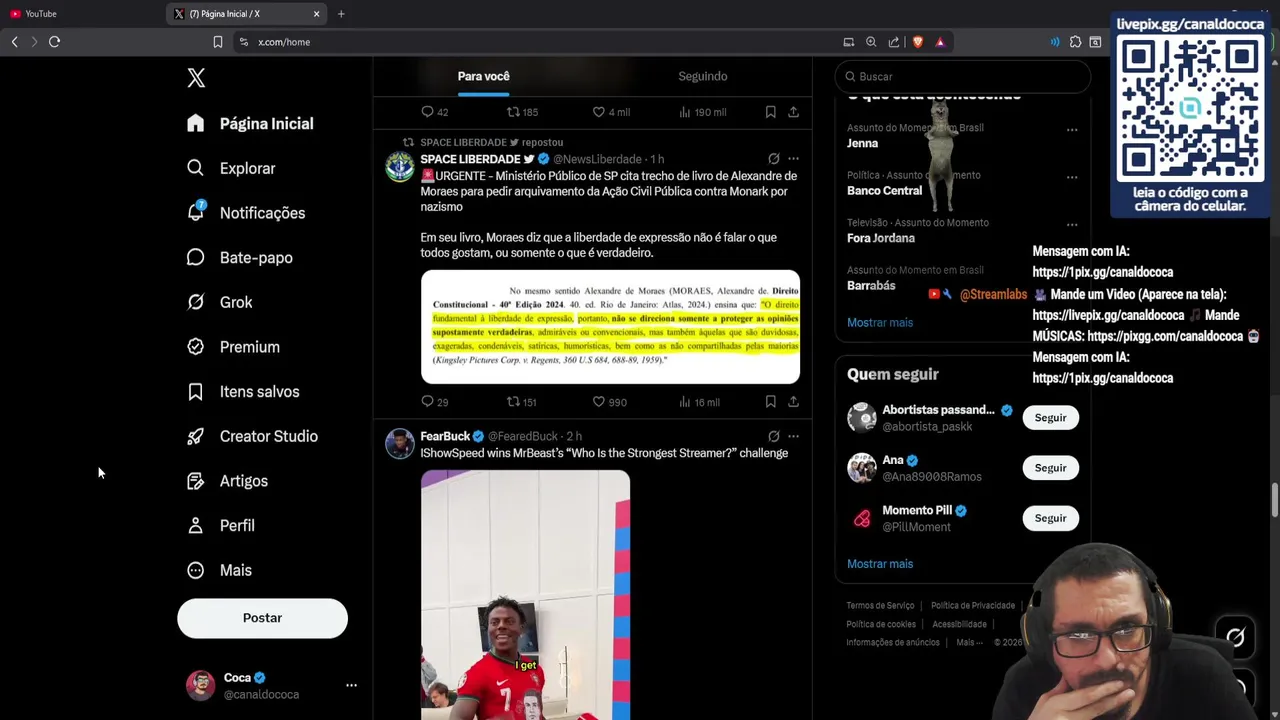Open Grok from the sidebar

click(220, 302)
